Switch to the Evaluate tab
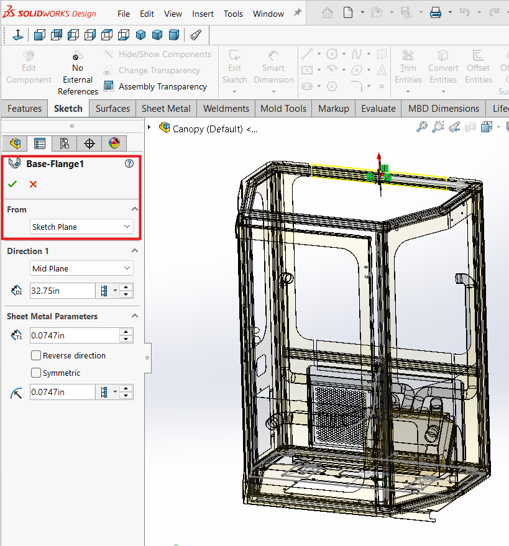Viewport: 509px width, 546px height. [x=378, y=109]
